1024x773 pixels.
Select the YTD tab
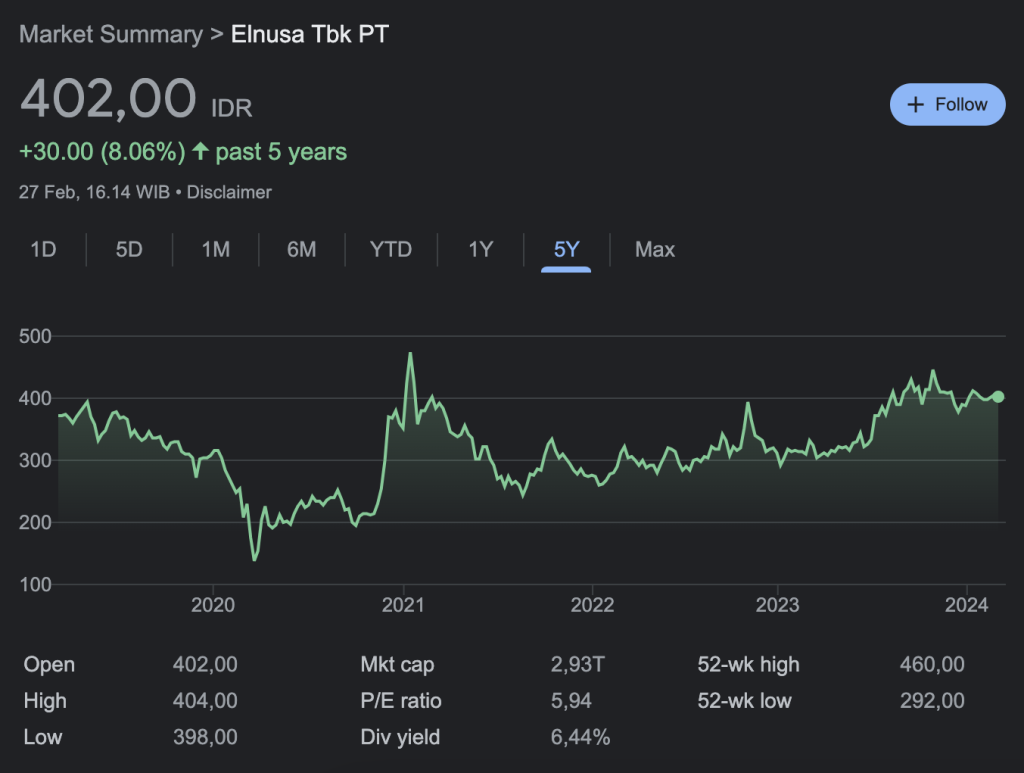coord(391,250)
